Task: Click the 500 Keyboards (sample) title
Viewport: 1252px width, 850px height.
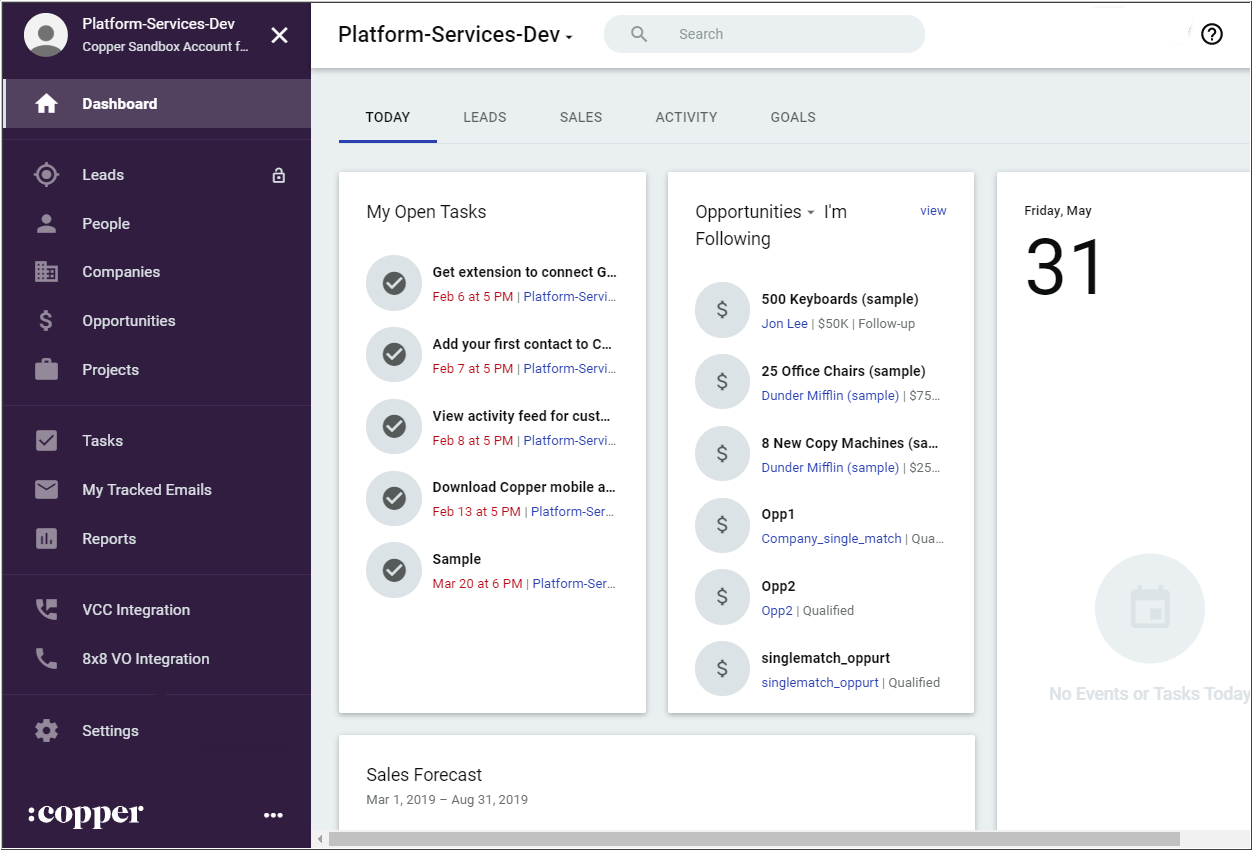Action: click(840, 299)
